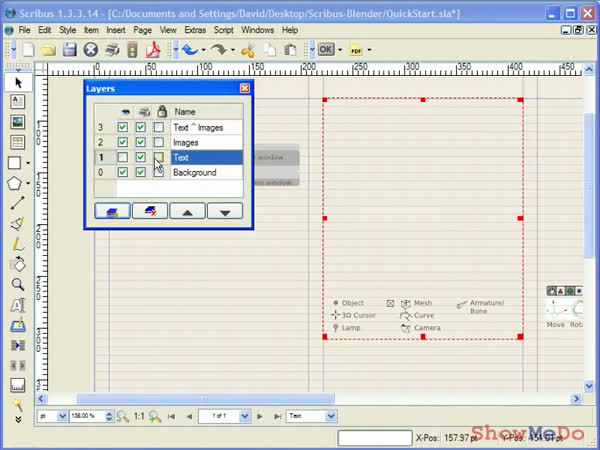This screenshot has height=450, width=600.
Task: Open the Edit menu
Action: point(45,30)
